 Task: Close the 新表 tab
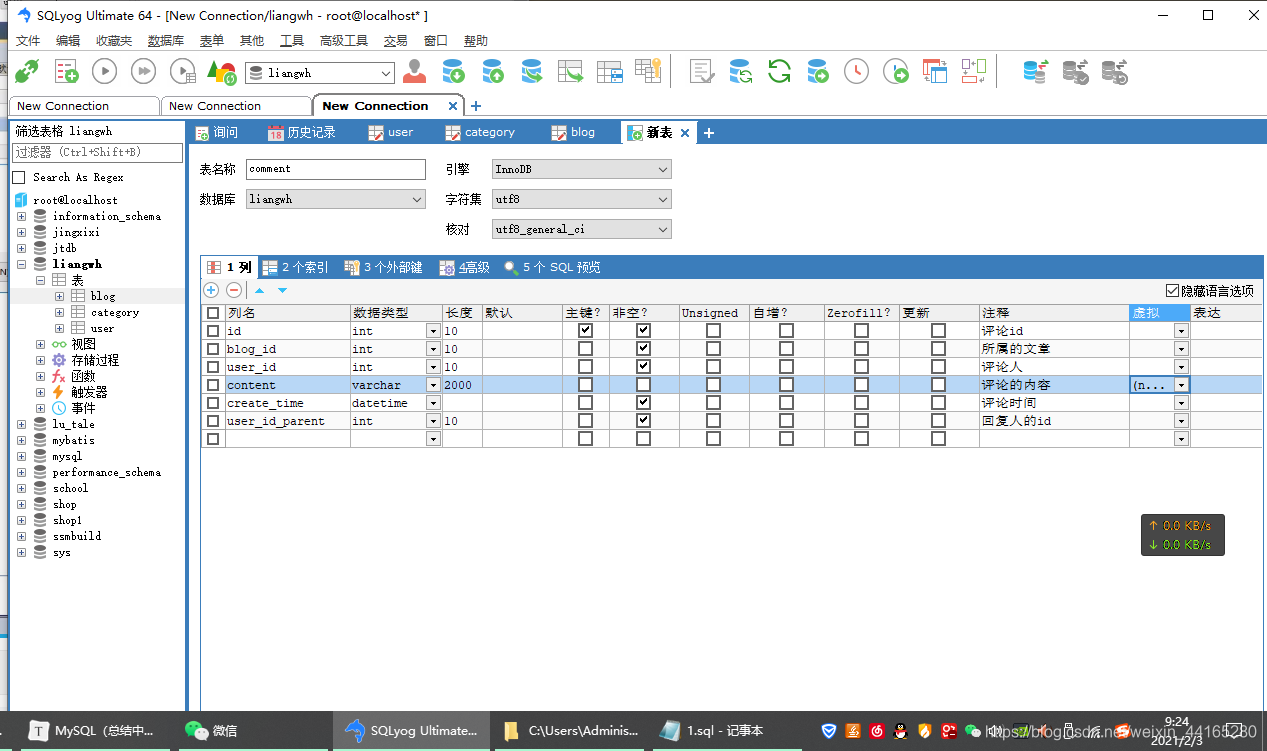685,133
